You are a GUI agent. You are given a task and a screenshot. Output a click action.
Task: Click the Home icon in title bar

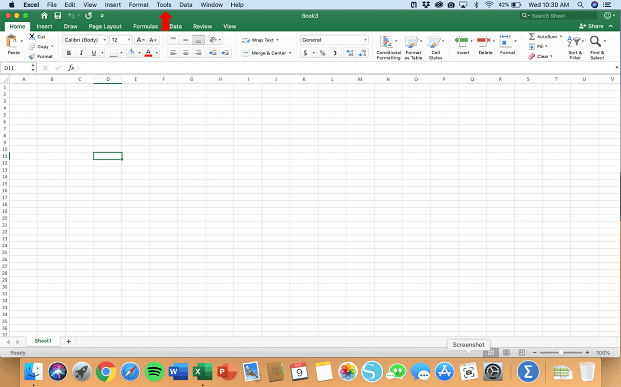44,15
